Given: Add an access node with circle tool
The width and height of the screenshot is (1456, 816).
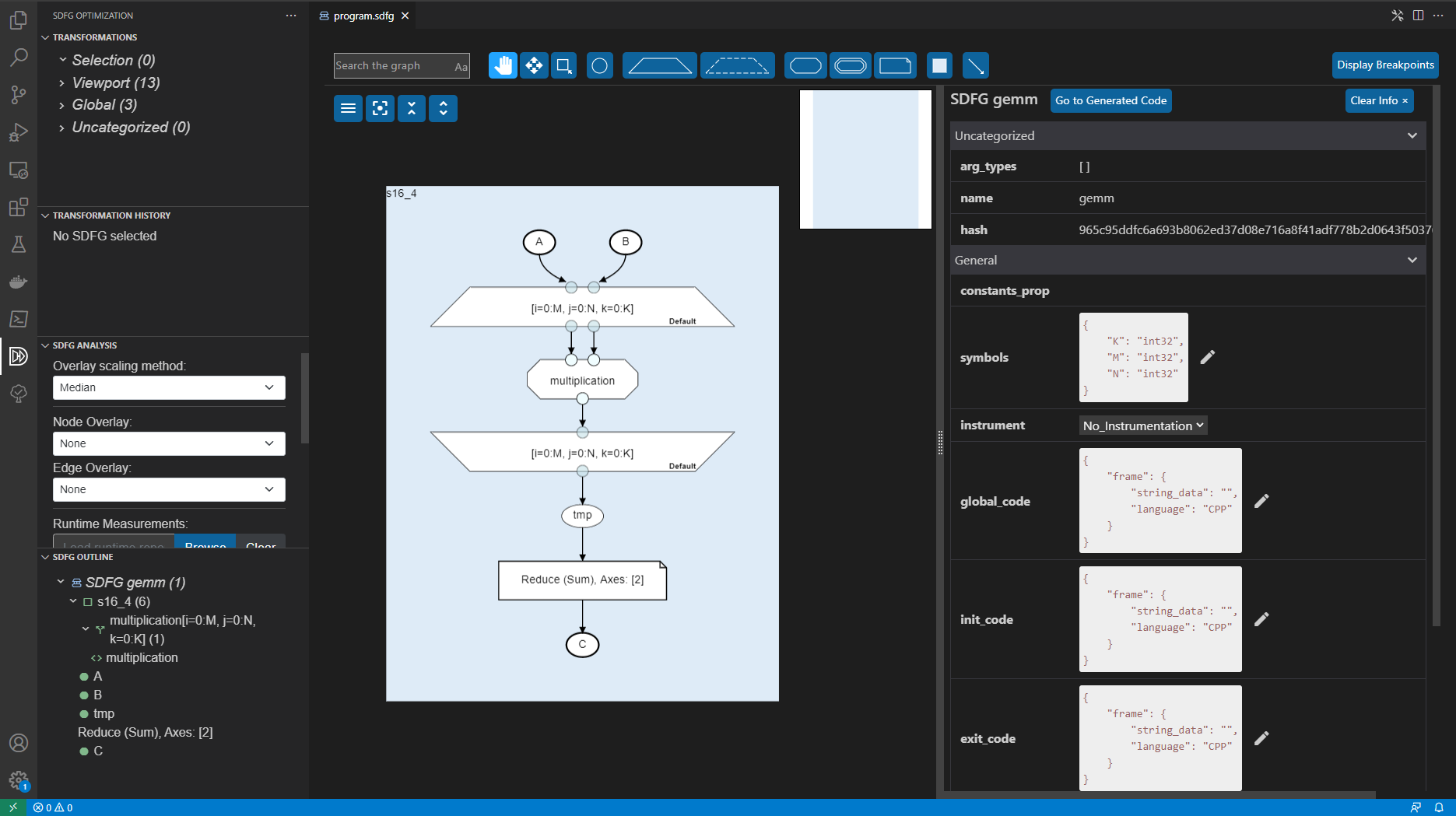Looking at the screenshot, I should tap(599, 65).
